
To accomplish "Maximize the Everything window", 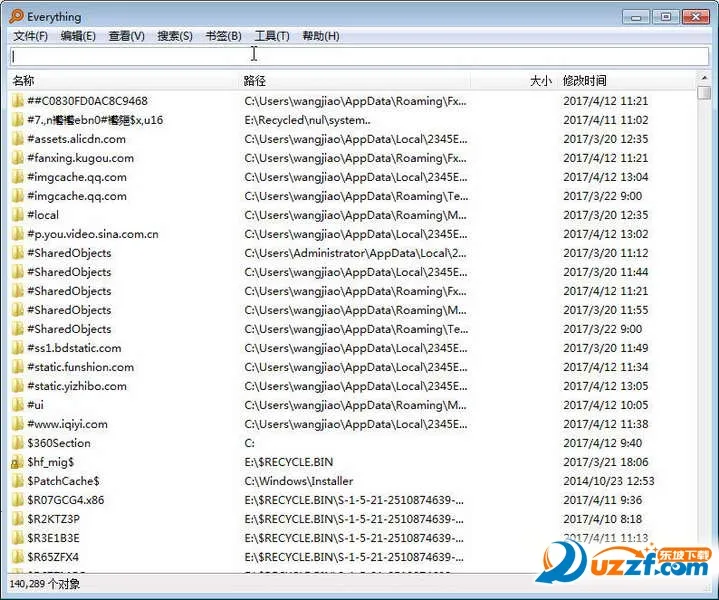I will 666,17.
